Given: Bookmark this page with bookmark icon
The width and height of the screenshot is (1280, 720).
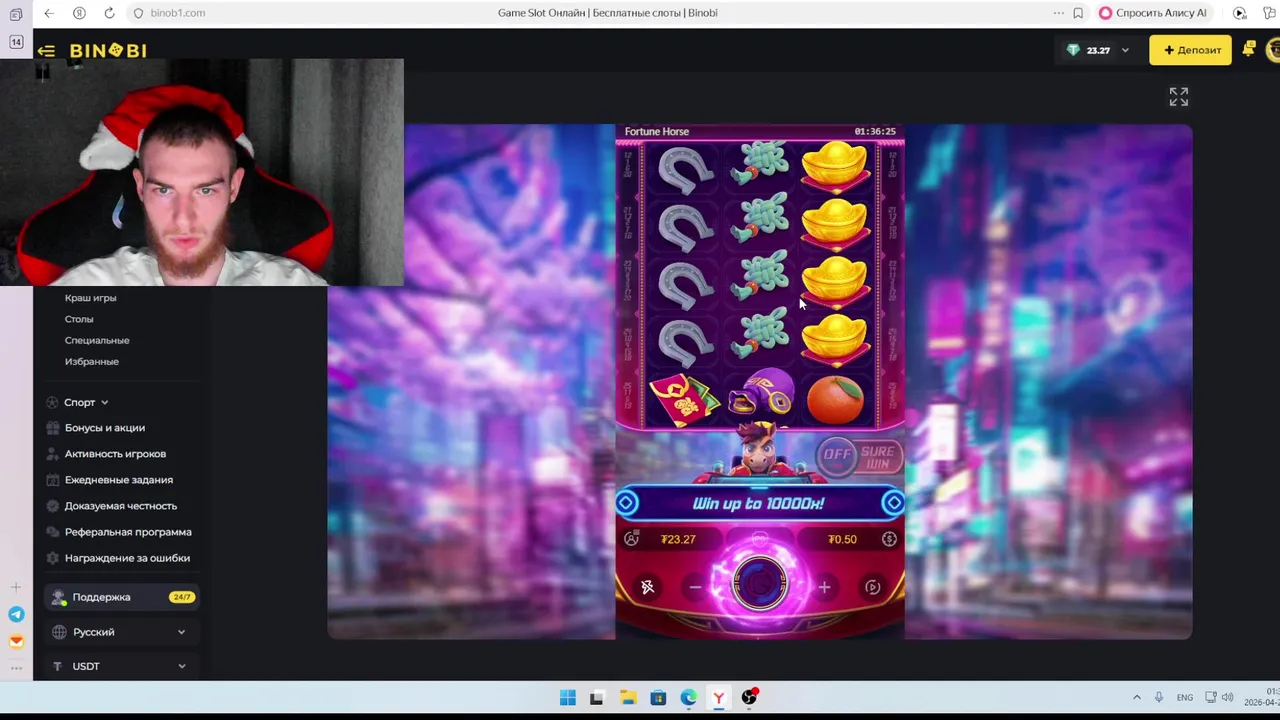Looking at the screenshot, I should point(1078,13).
